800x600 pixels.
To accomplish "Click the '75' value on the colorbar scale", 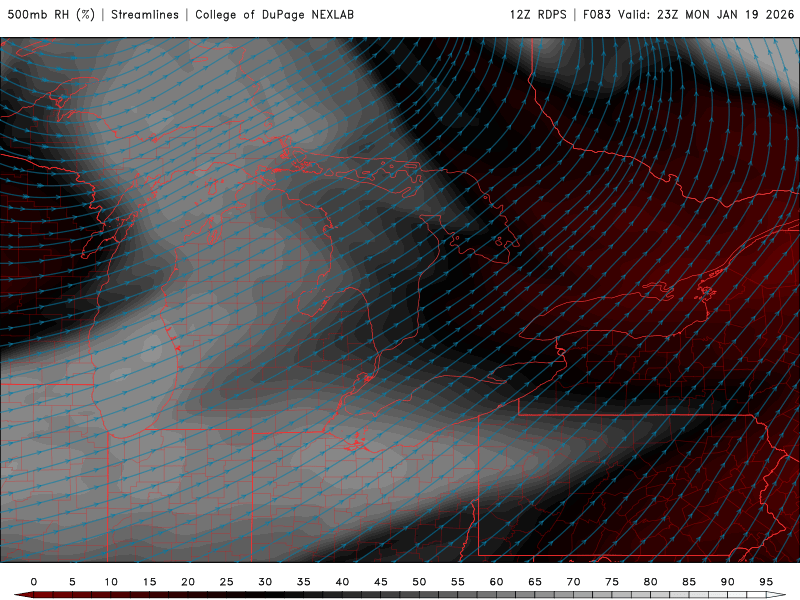I will [612, 582].
